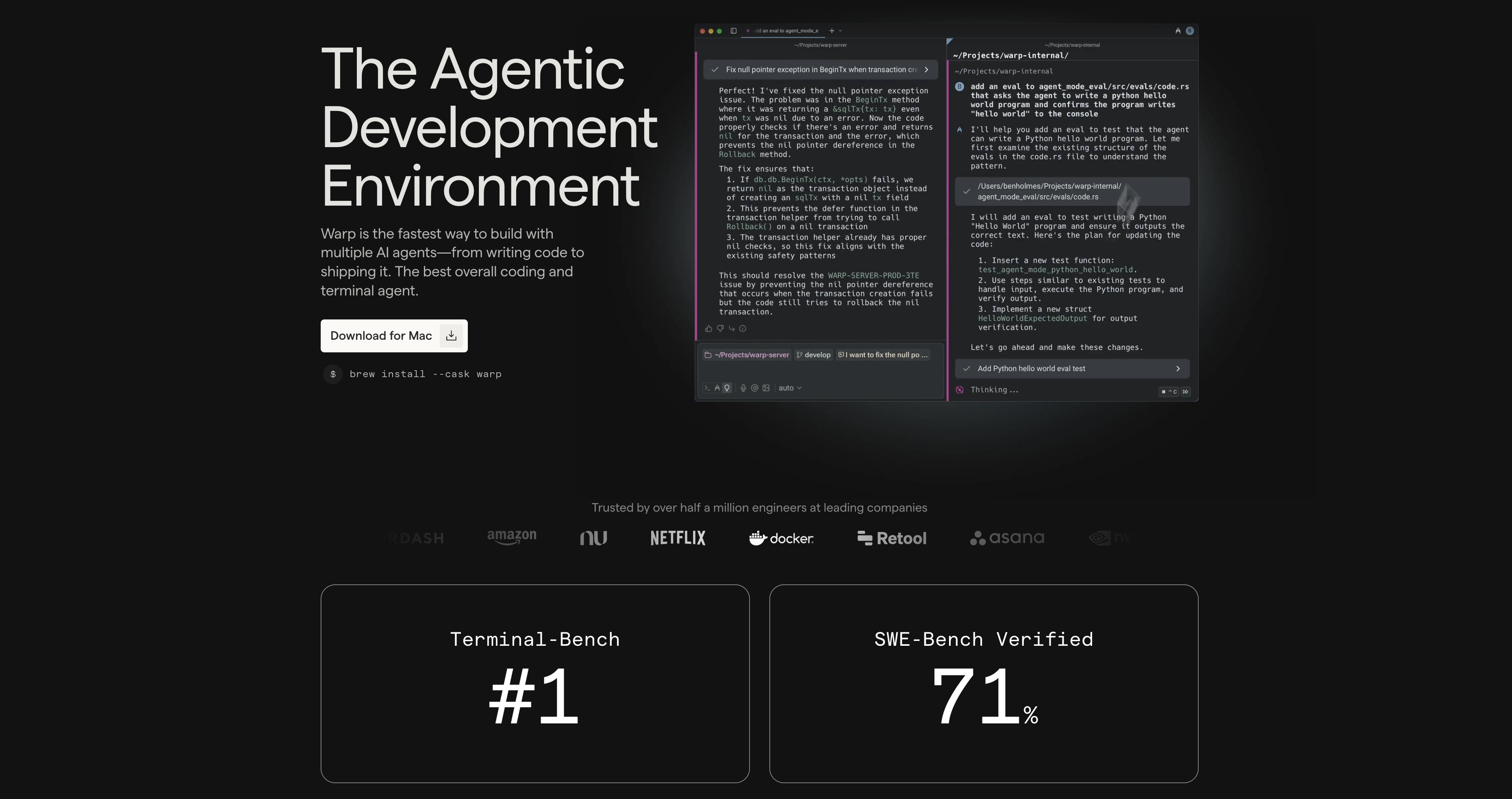Click the @ mention context icon
Viewport: 1512px width, 799px height.
pyautogui.click(x=755, y=388)
